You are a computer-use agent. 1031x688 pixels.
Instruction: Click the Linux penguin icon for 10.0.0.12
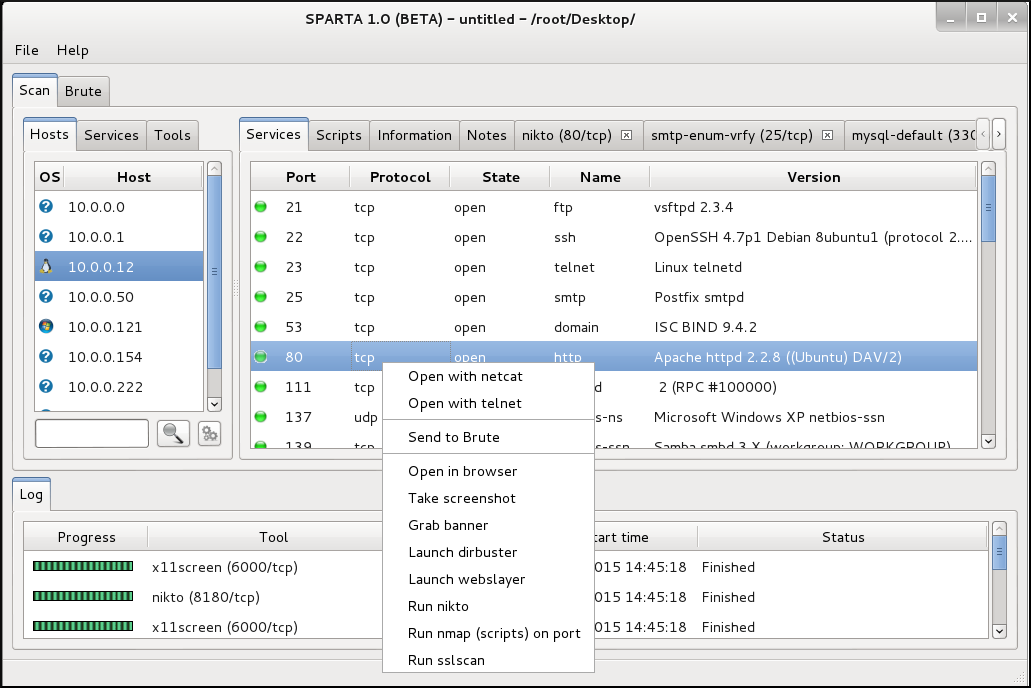tap(46, 267)
